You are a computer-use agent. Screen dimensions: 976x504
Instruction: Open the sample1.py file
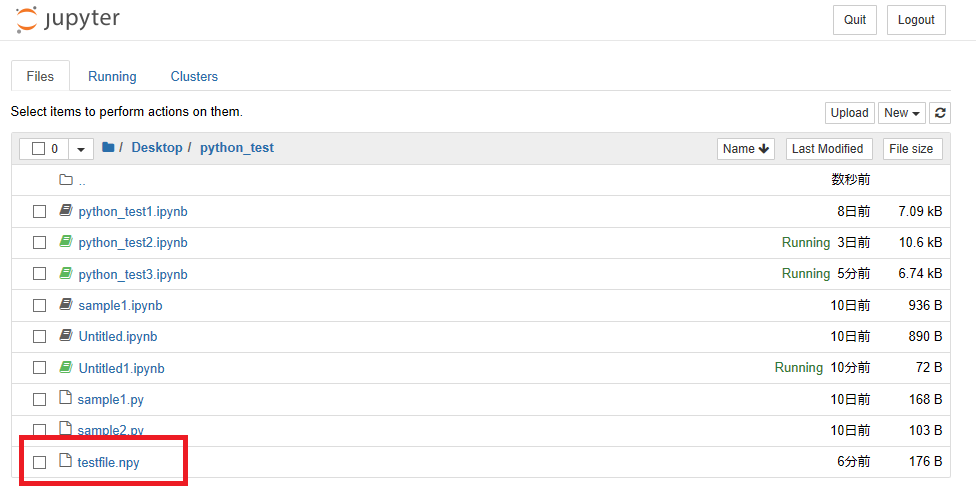pos(110,399)
